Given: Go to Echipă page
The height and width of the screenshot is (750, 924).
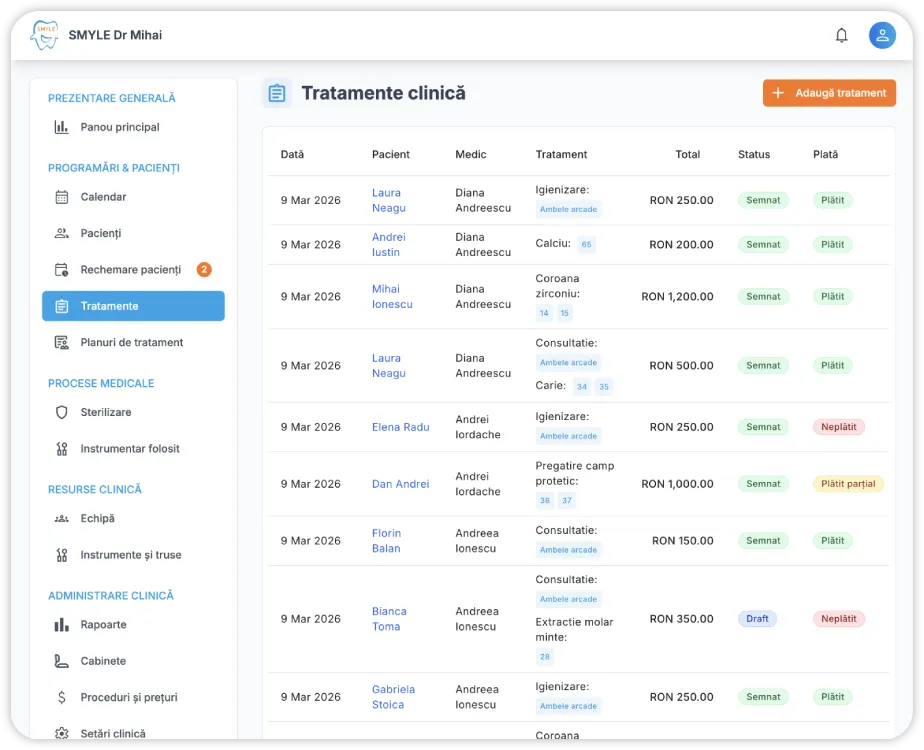Looking at the screenshot, I should pos(133,518).
